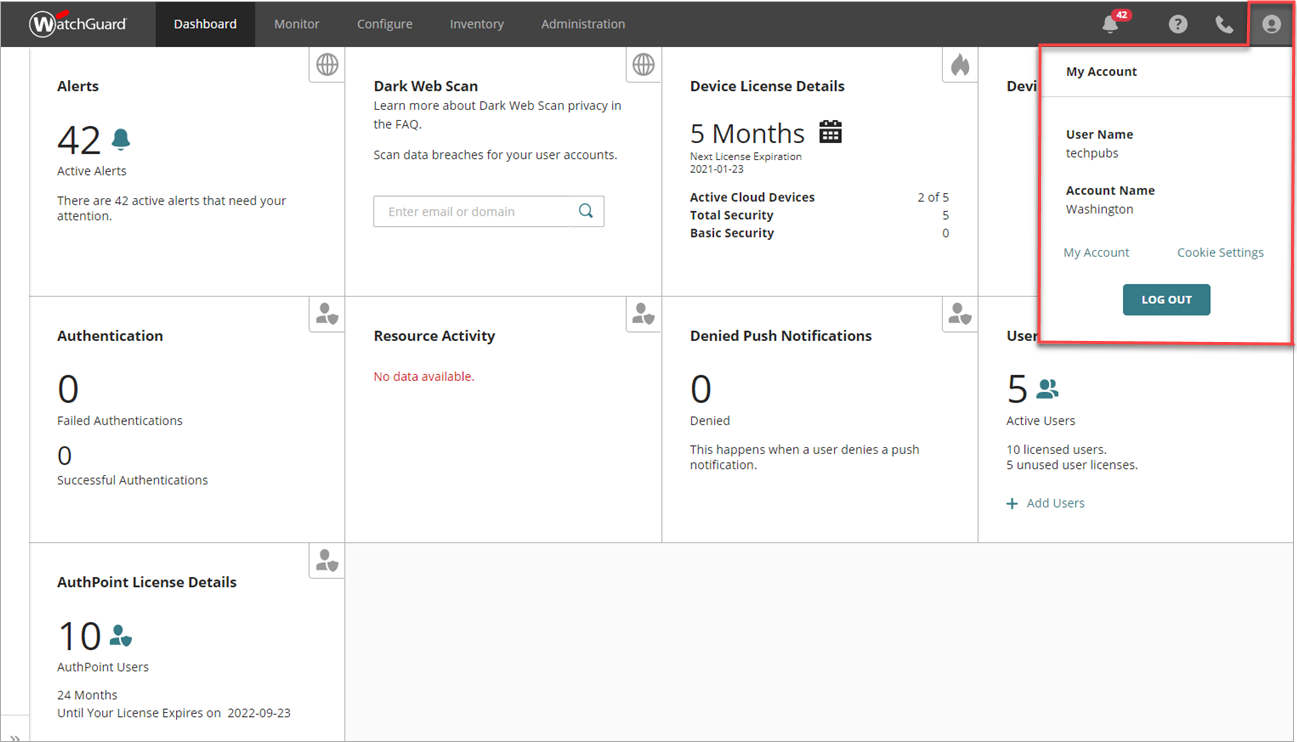Click the search magnifier in Dark Web Scan
Image resolution: width=1297 pixels, height=742 pixels.
tap(586, 211)
